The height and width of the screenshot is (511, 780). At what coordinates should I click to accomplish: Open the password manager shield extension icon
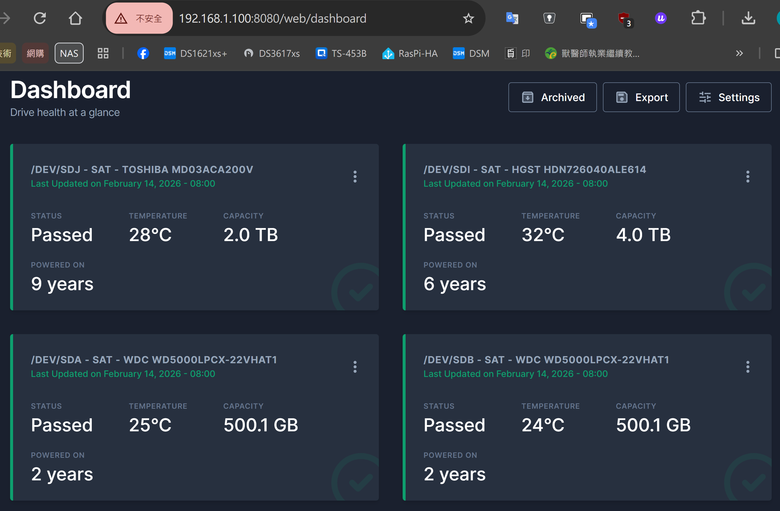point(549,18)
